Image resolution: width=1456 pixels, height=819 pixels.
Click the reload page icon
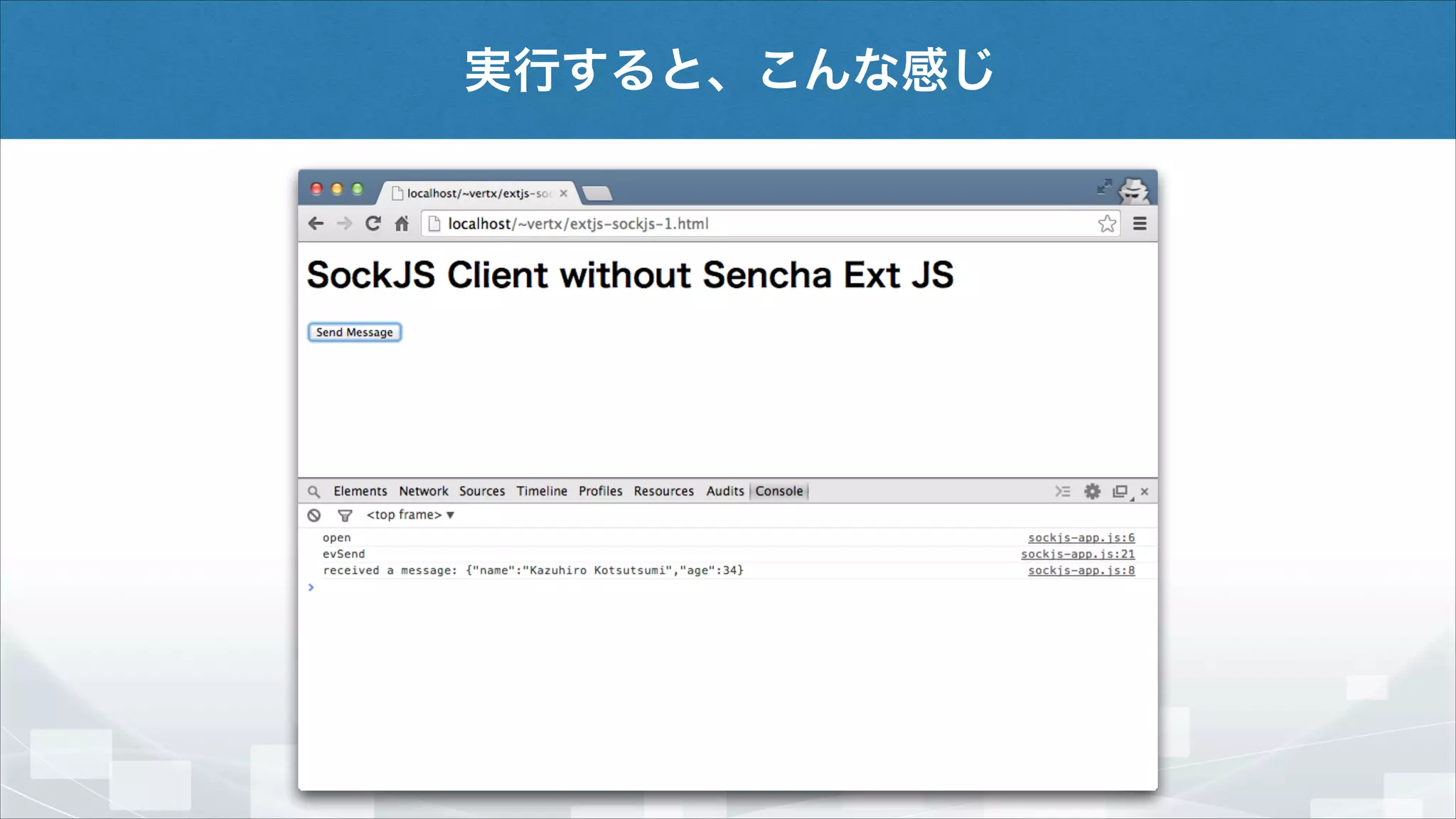pos(373,224)
